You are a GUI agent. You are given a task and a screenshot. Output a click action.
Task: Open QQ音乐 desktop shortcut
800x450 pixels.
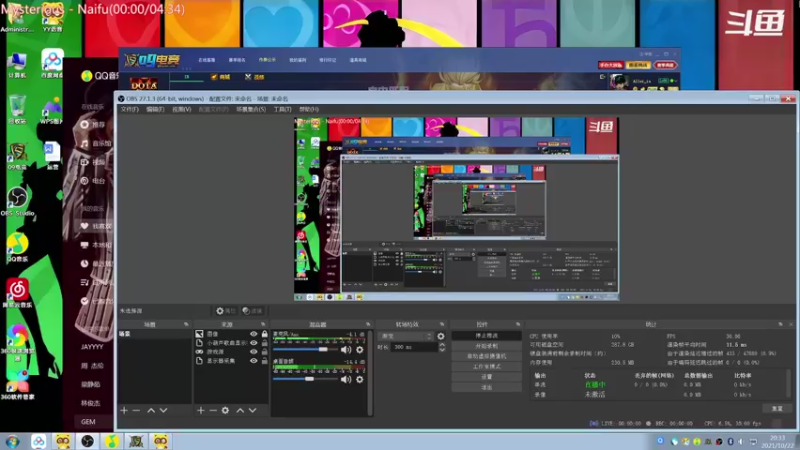17,247
